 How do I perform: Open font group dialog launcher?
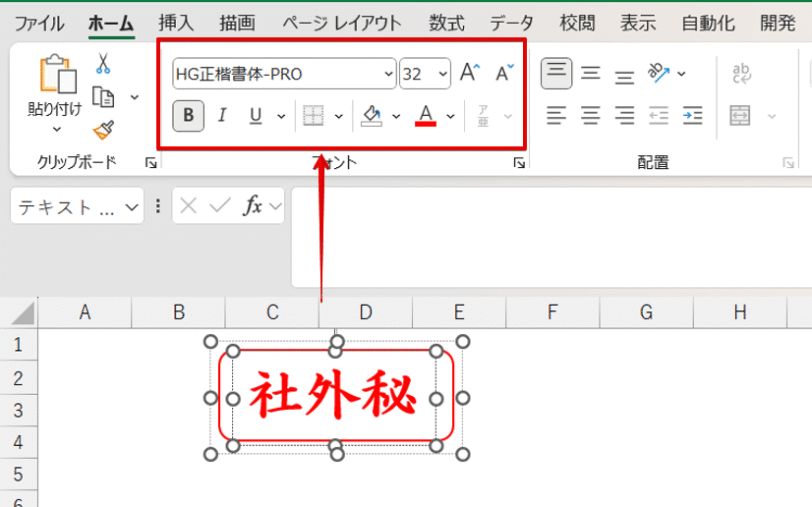point(519,163)
